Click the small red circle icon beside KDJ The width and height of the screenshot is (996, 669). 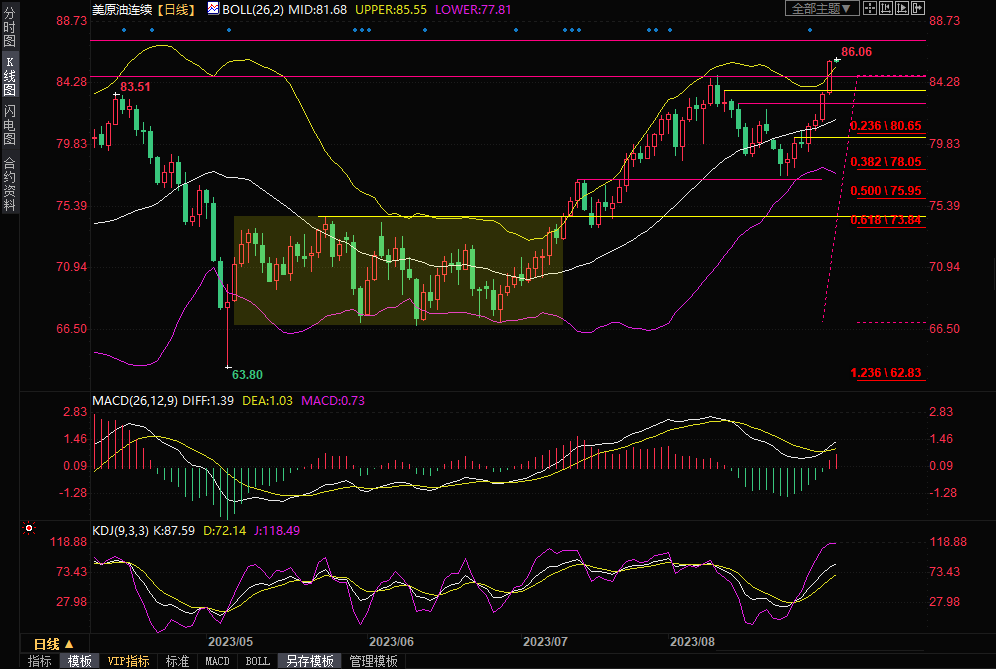pyautogui.click(x=29, y=527)
